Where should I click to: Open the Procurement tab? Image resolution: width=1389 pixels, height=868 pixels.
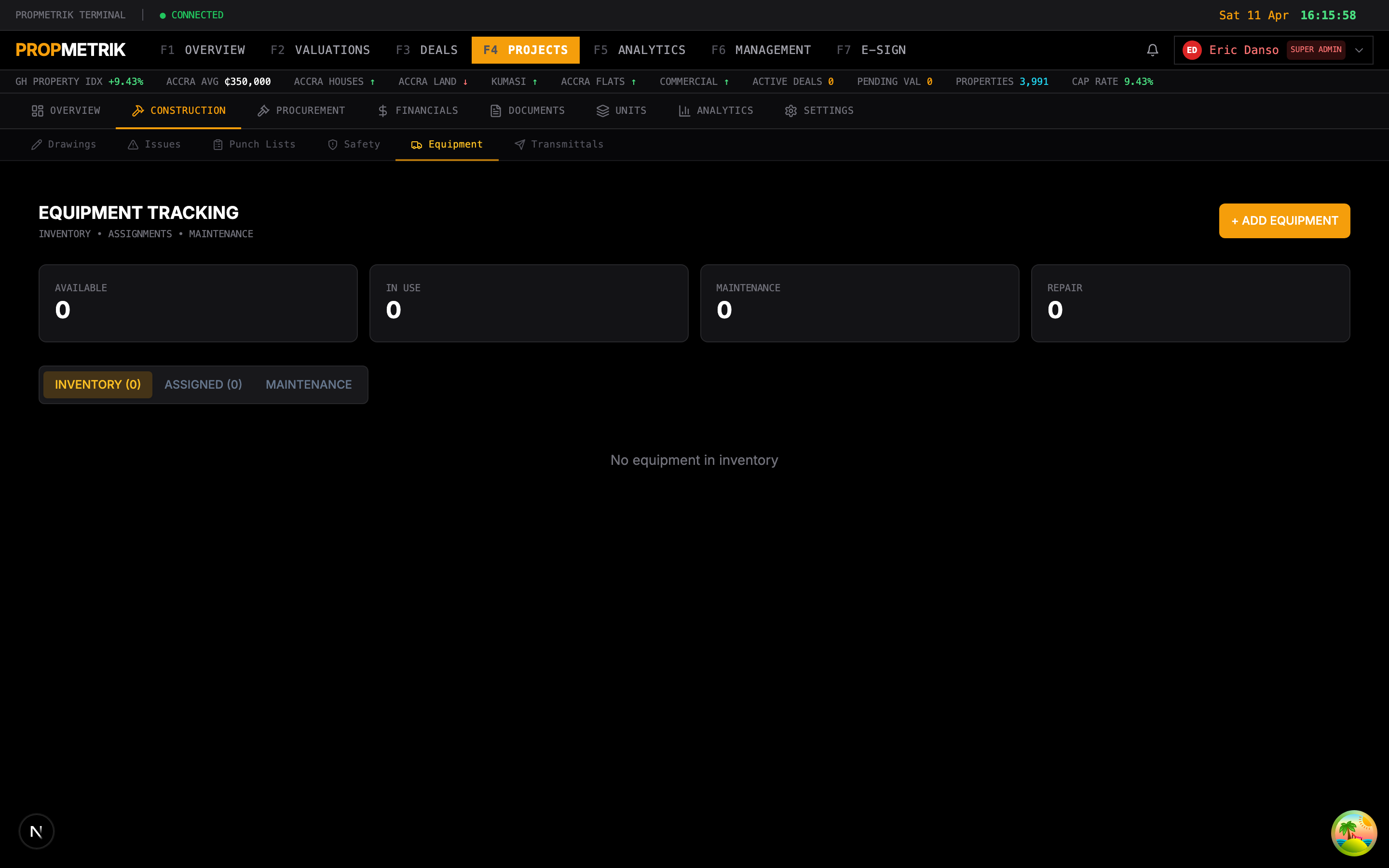coord(301,111)
